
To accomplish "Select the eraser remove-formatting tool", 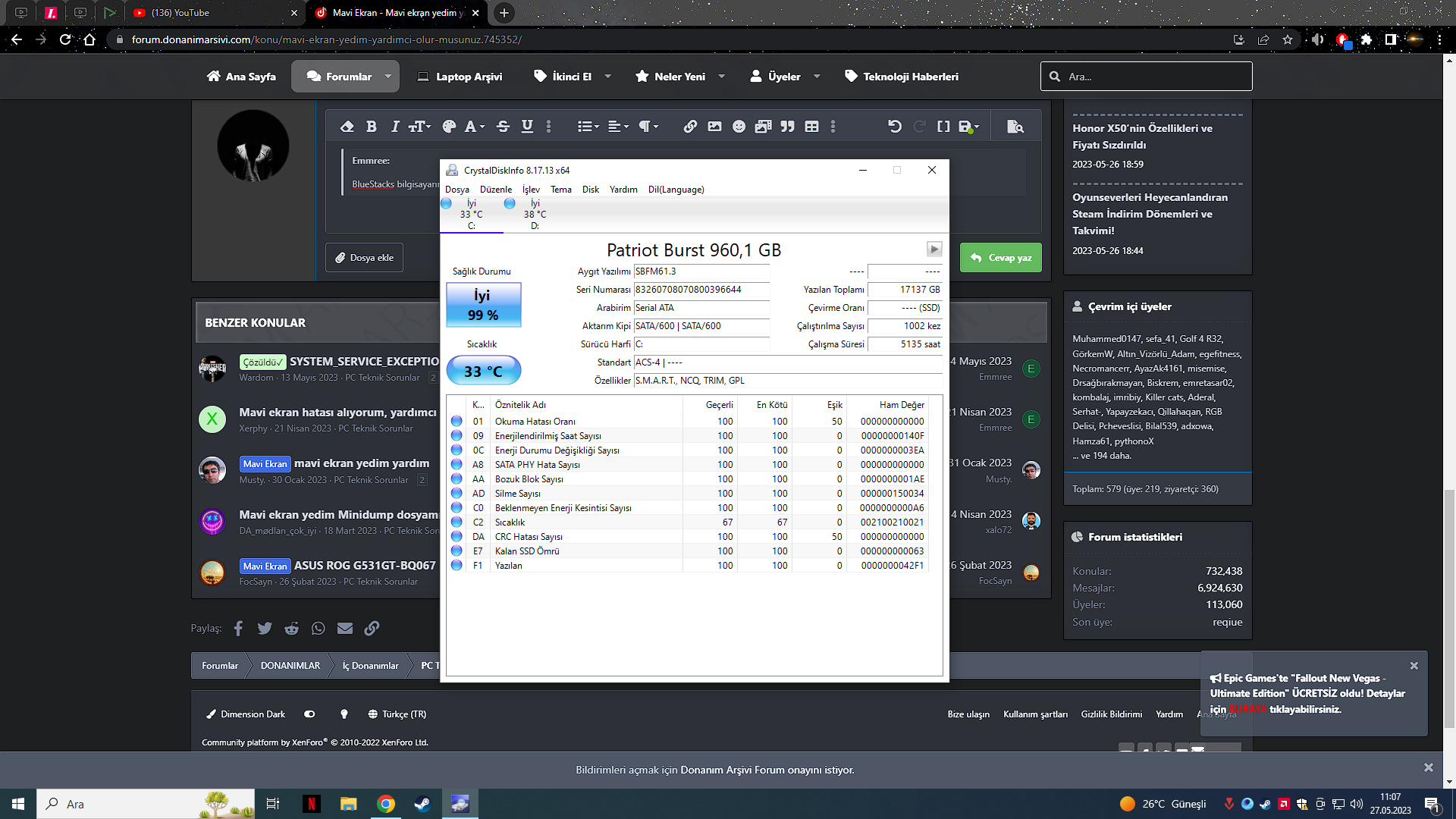I will click(x=347, y=127).
